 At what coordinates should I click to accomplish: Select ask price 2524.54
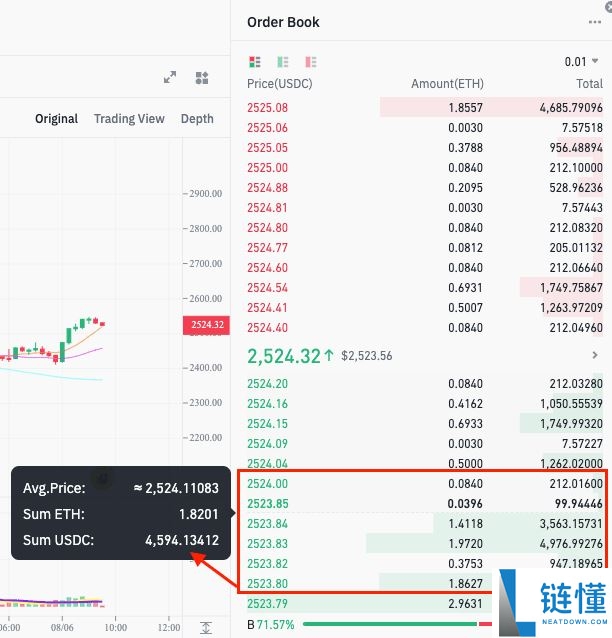coord(267,288)
